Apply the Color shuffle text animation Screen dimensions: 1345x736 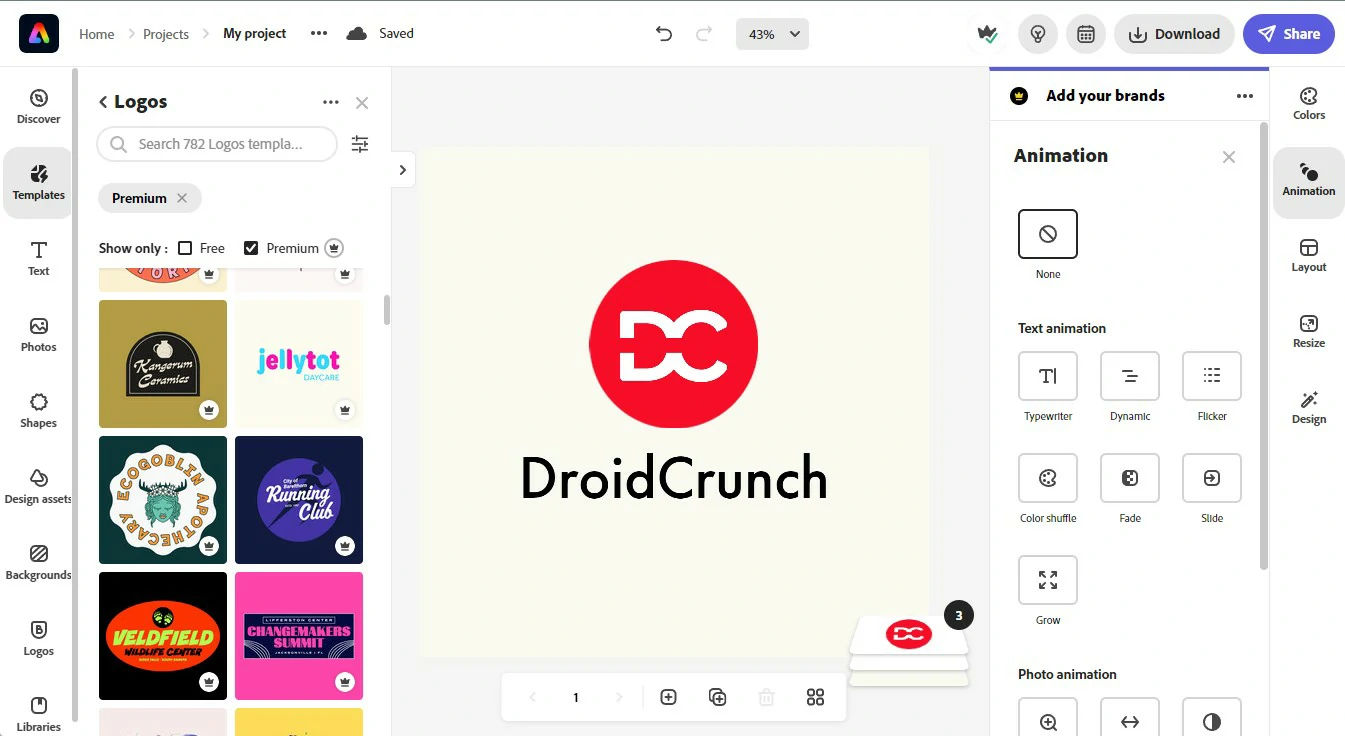(x=1048, y=478)
